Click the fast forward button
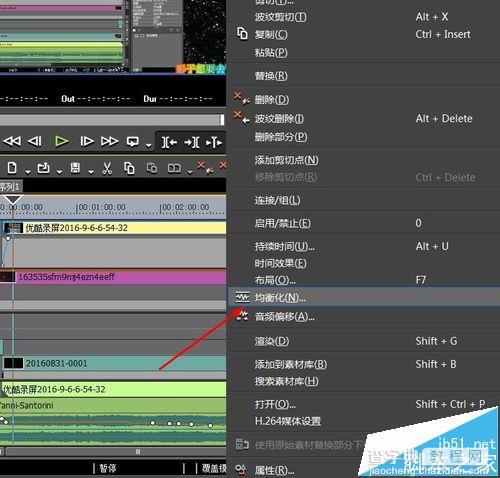 point(109,142)
